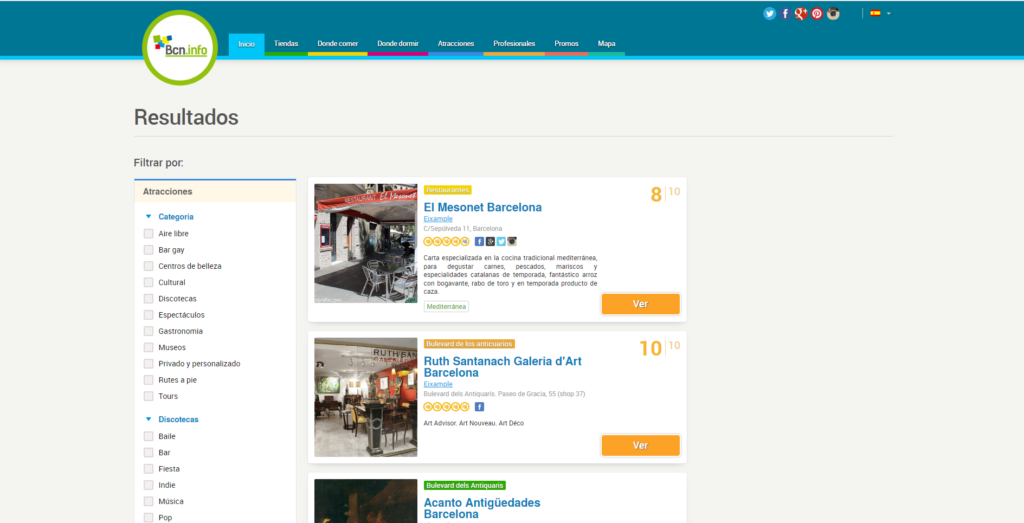Image resolution: width=1024 pixels, height=523 pixels.
Task: Open Acanto Antigüedades photo thumbnail
Action: click(x=366, y=501)
